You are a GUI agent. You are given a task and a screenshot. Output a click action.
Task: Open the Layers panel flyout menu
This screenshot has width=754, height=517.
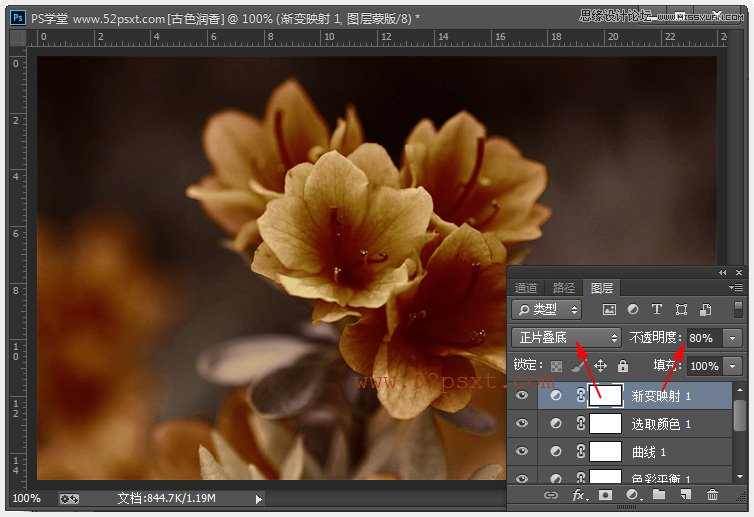(x=736, y=288)
